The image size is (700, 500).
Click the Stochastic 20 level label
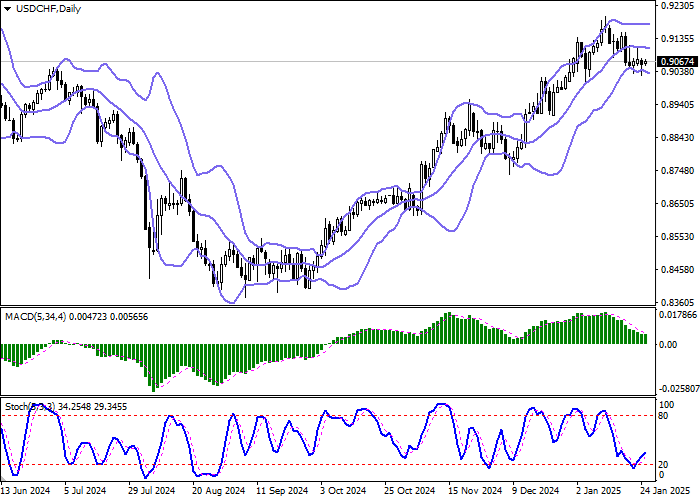662,465
